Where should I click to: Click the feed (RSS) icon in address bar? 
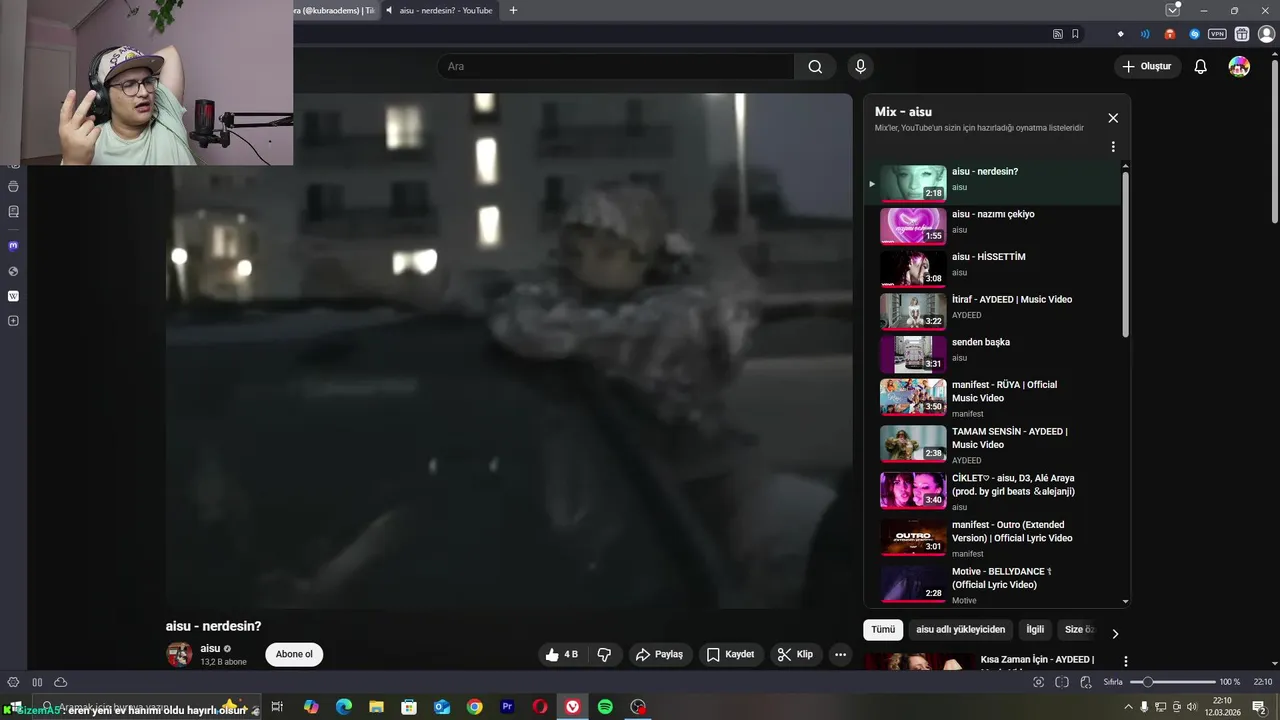1058,34
